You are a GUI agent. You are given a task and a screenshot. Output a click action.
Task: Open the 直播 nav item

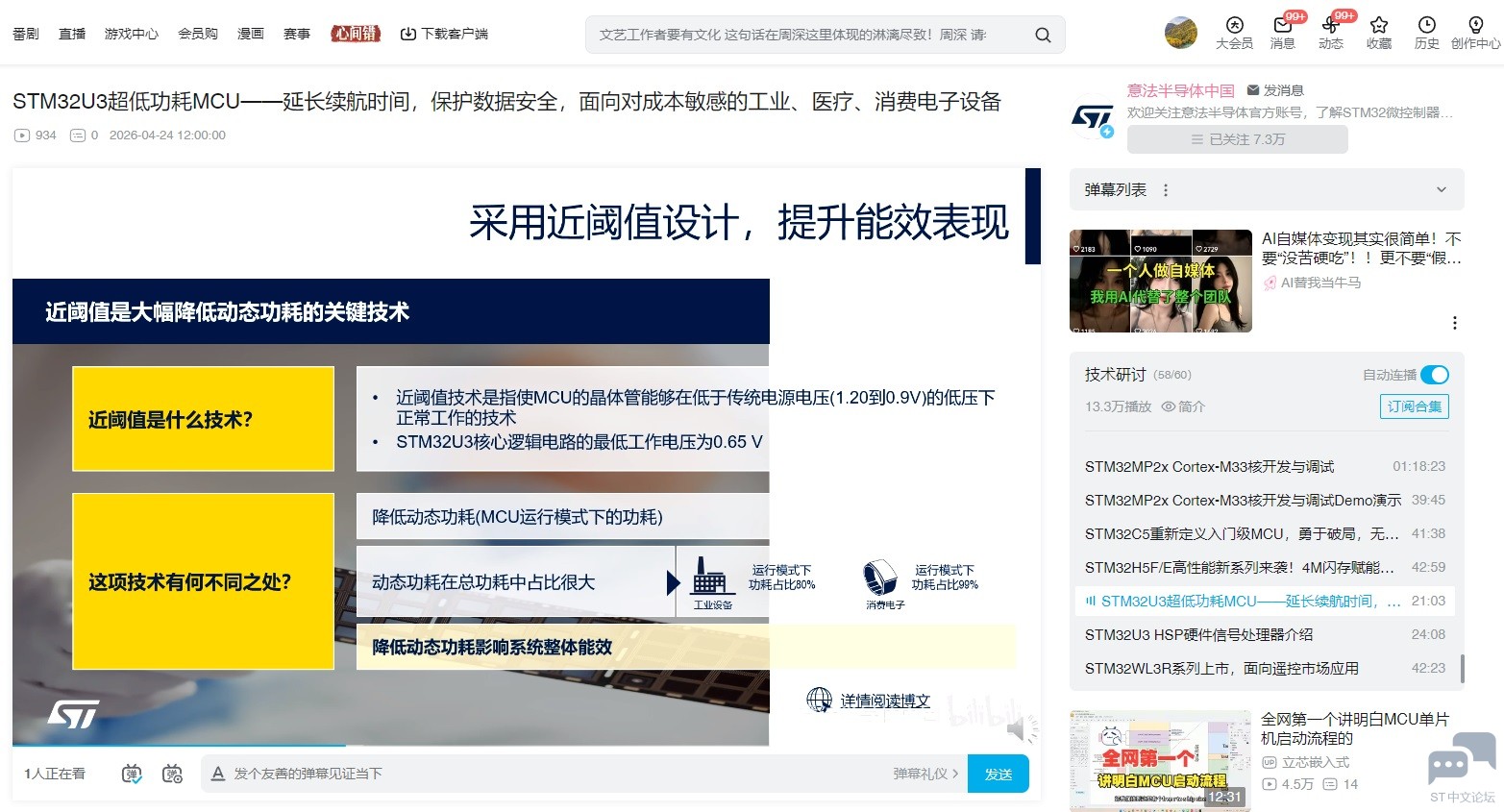click(x=72, y=34)
